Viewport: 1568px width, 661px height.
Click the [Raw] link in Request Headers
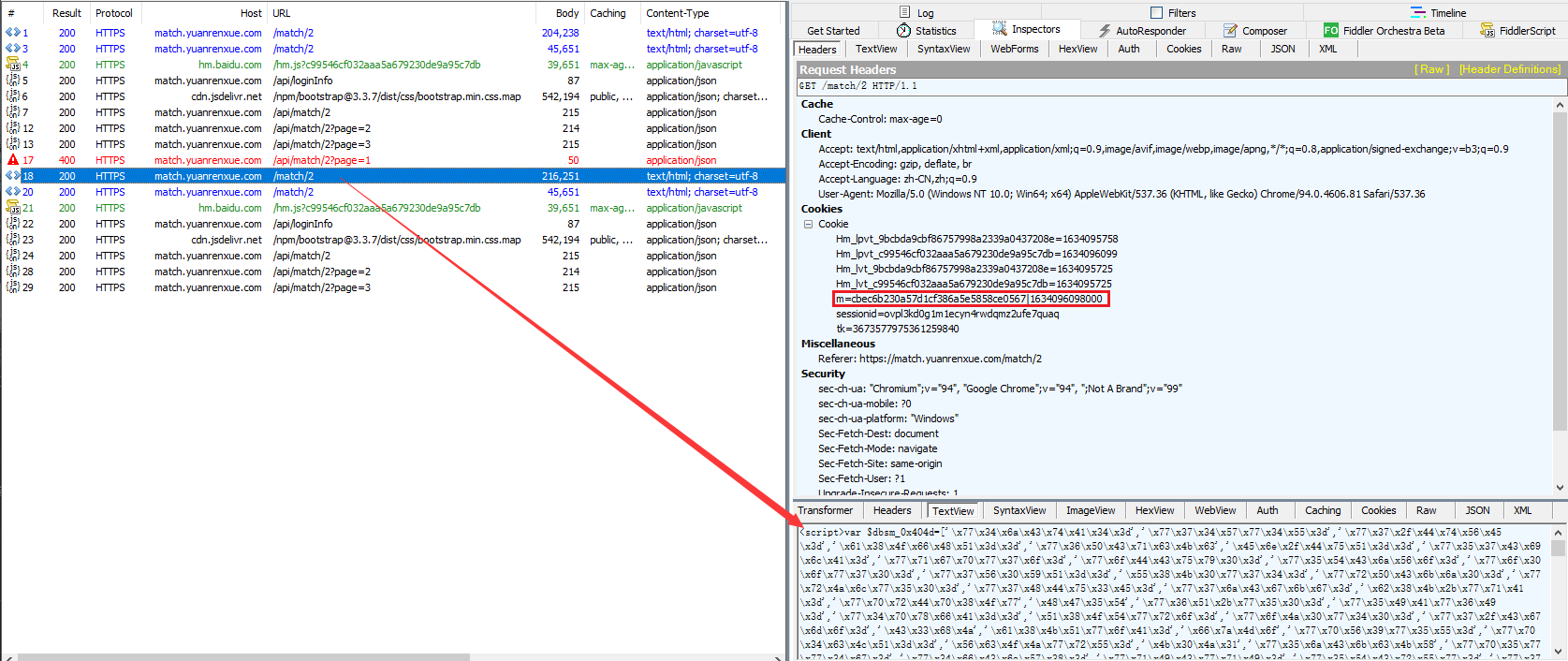coord(1431,69)
